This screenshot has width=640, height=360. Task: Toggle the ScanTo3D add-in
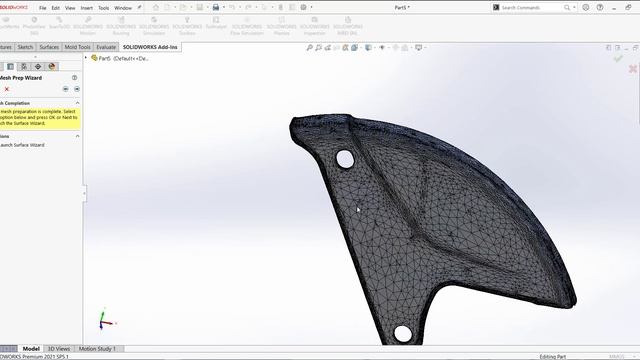pyautogui.click(x=60, y=23)
